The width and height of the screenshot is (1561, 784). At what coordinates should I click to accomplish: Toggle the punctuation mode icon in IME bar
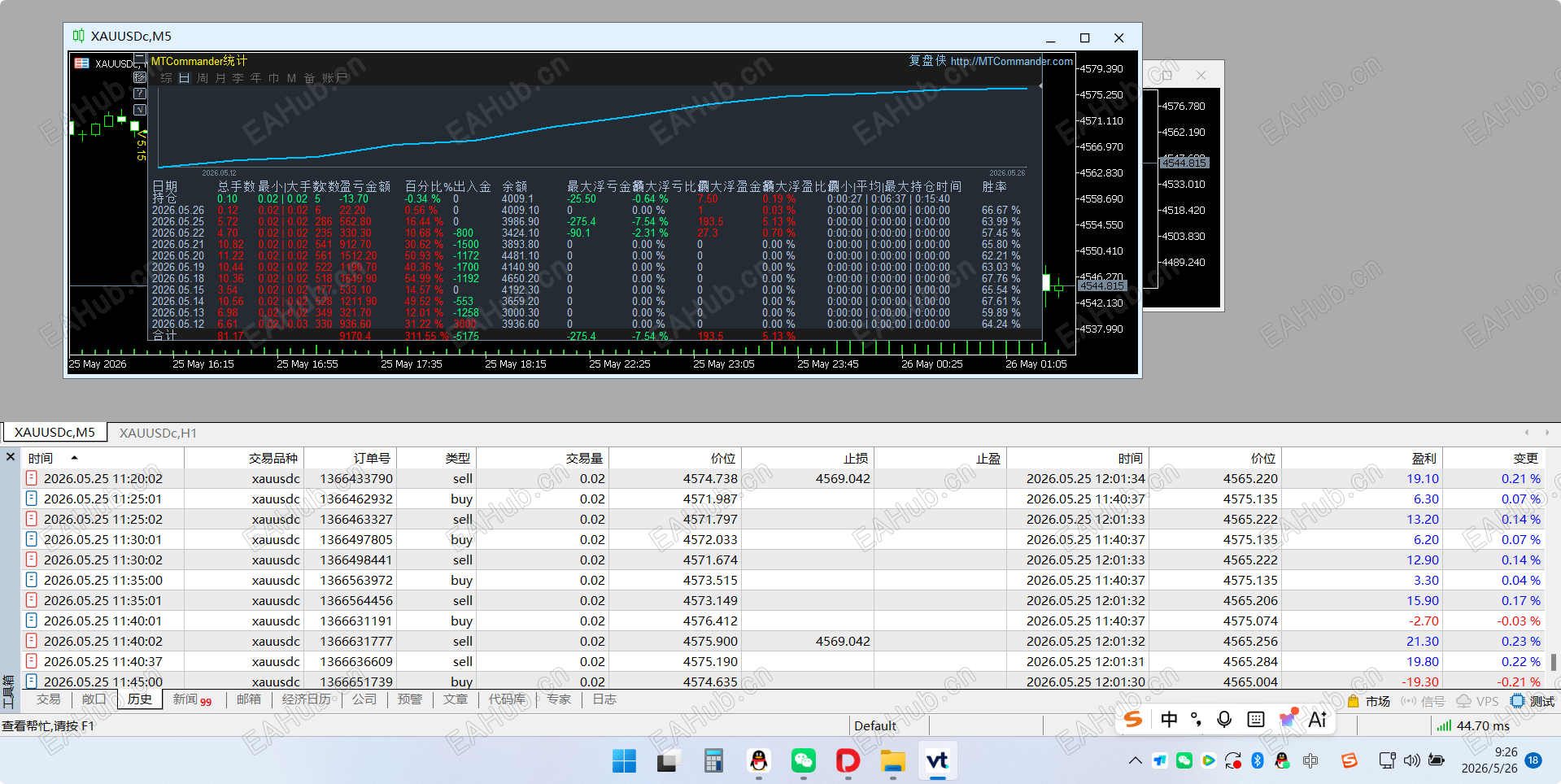pyautogui.click(x=1196, y=719)
